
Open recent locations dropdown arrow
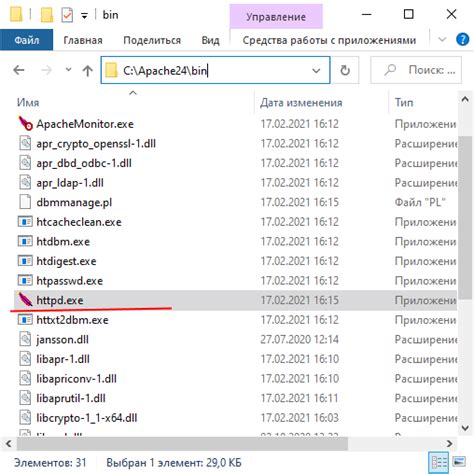pos(68,70)
